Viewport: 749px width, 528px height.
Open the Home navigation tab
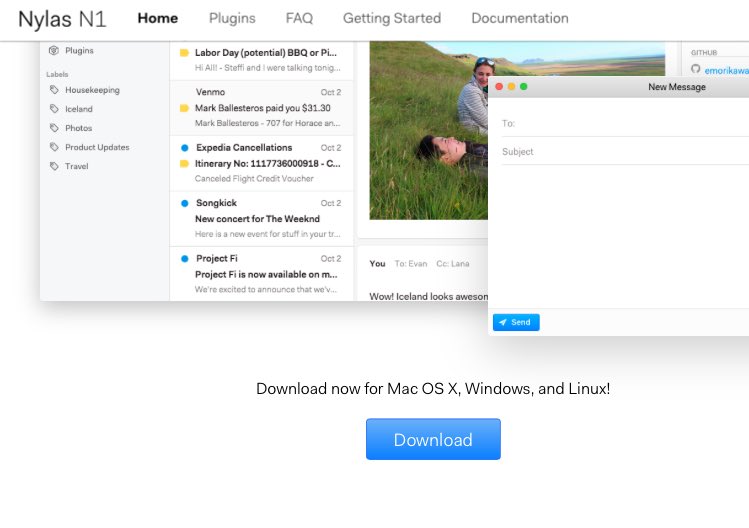[158, 18]
